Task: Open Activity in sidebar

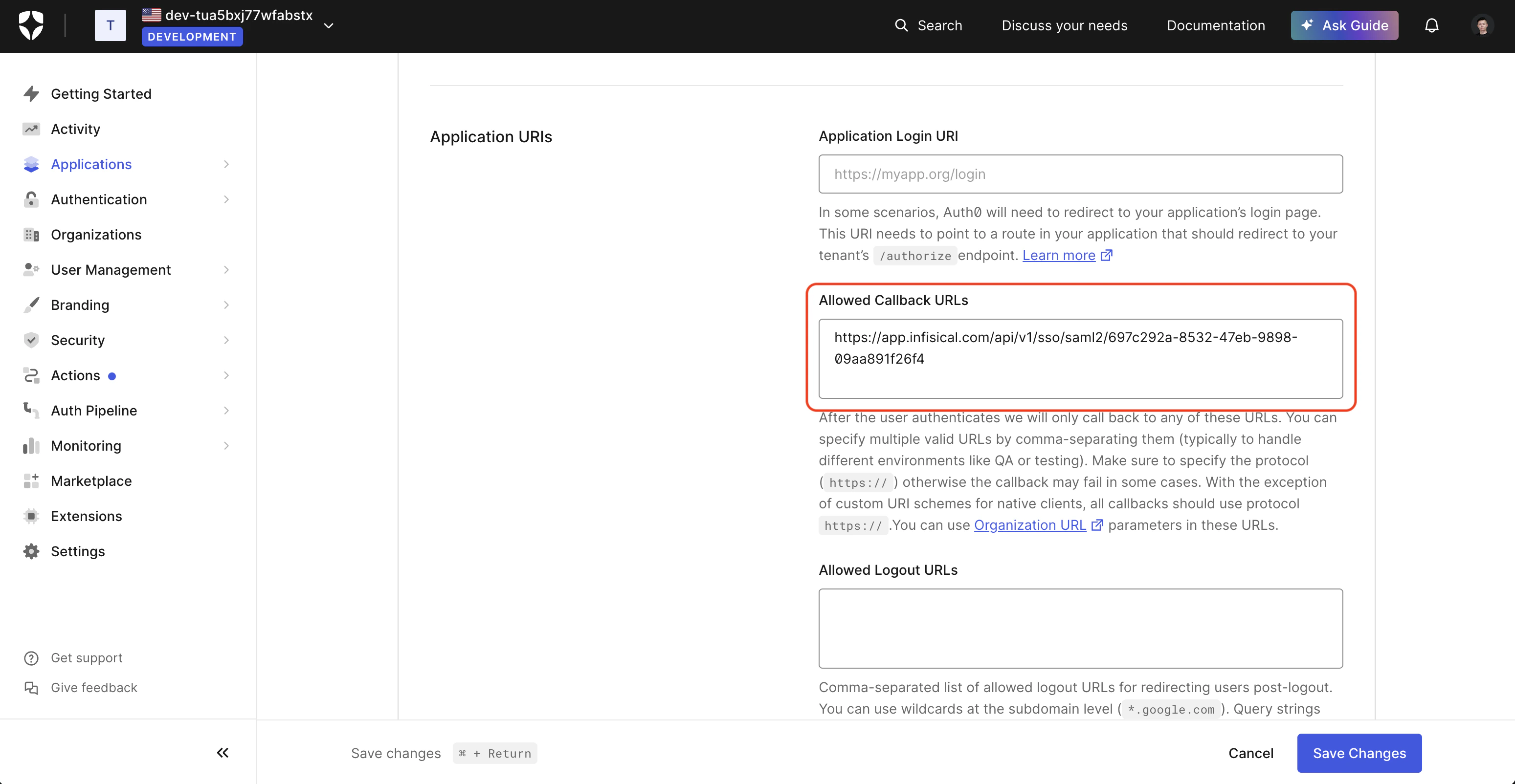Action: point(75,129)
